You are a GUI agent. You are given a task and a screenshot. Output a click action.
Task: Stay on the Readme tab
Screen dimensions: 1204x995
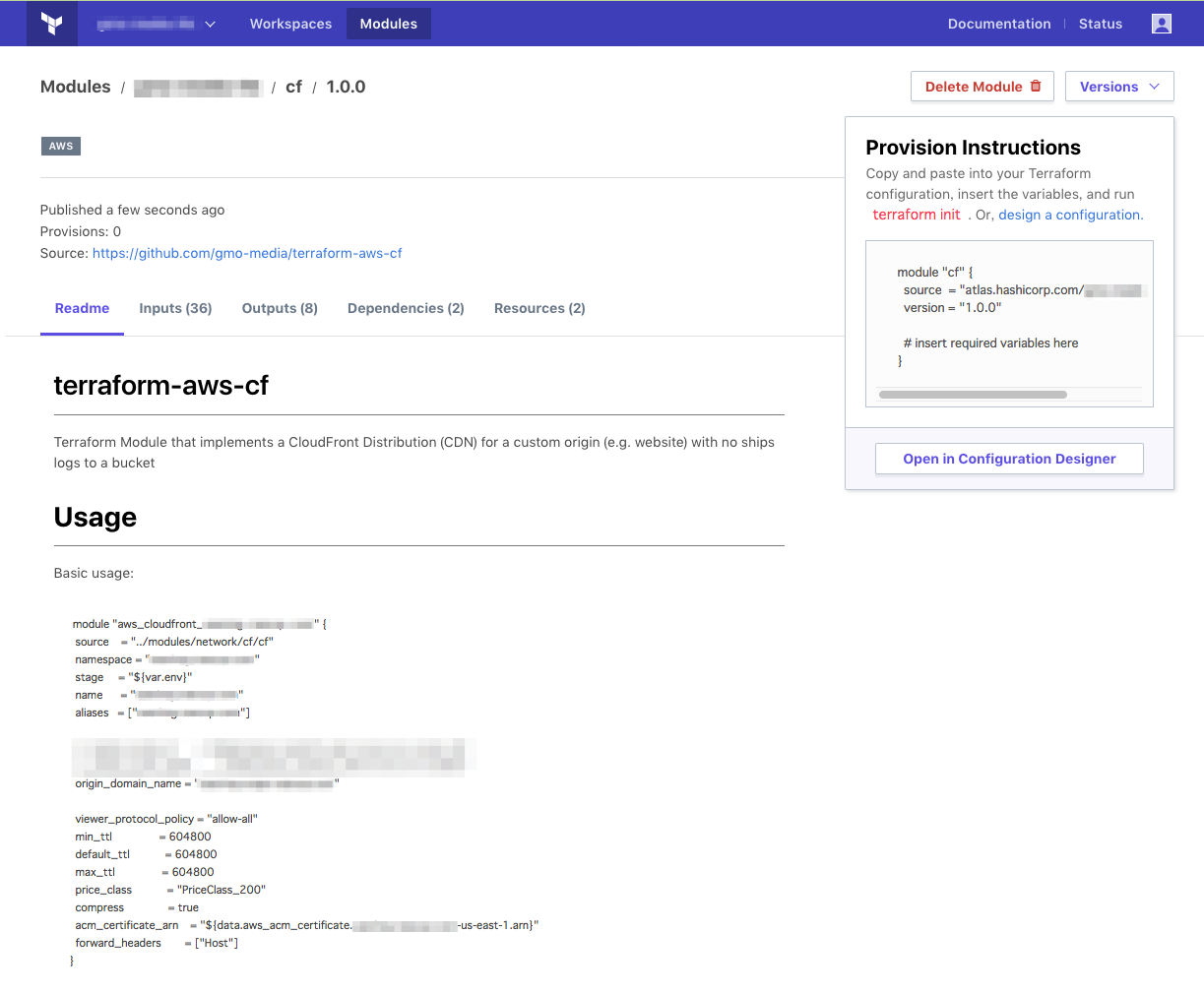[82, 308]
